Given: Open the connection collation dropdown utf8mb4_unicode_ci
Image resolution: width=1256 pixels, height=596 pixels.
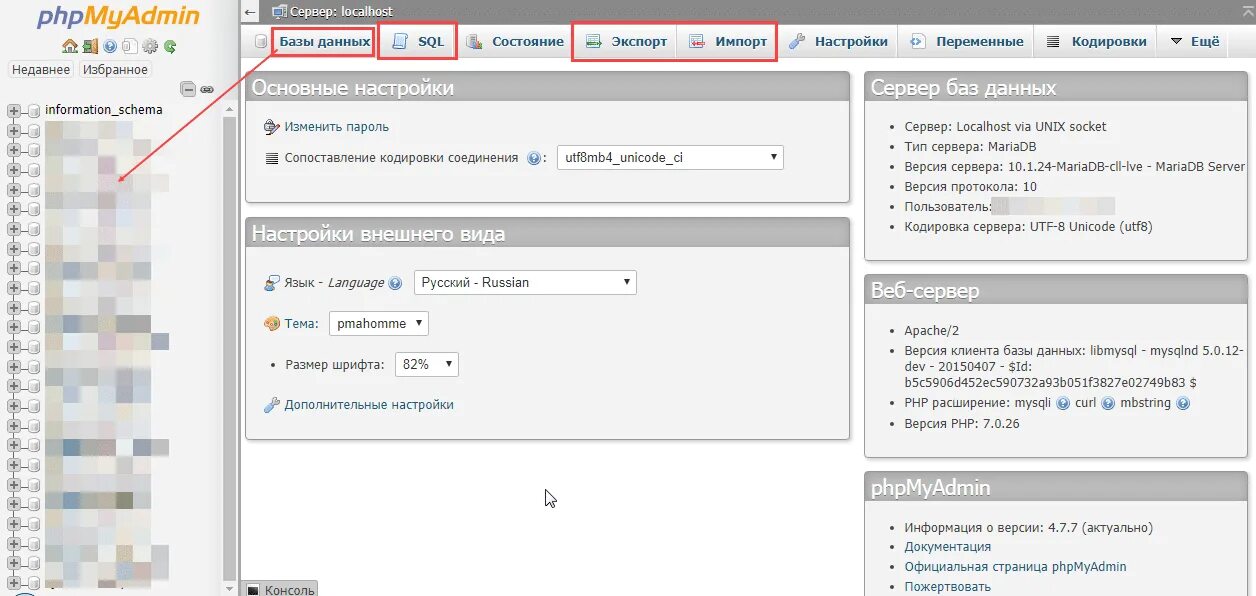Looking at the screenshot, I should 670,158.
